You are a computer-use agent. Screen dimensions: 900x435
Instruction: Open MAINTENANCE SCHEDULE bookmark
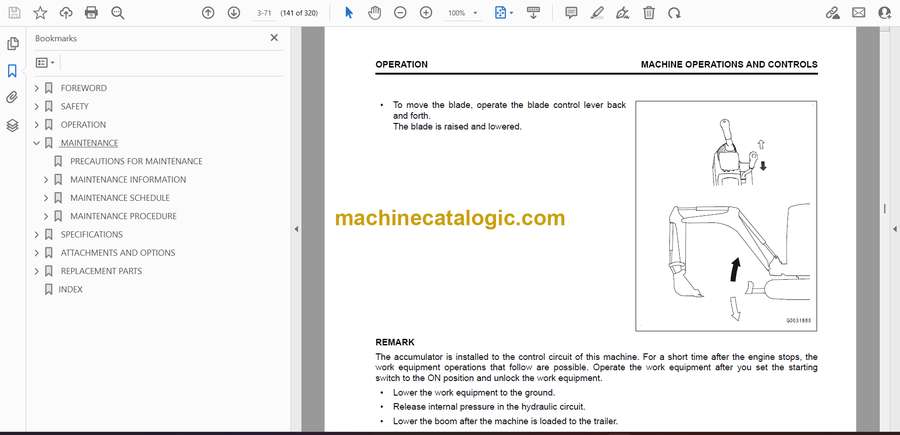(120, 198)
